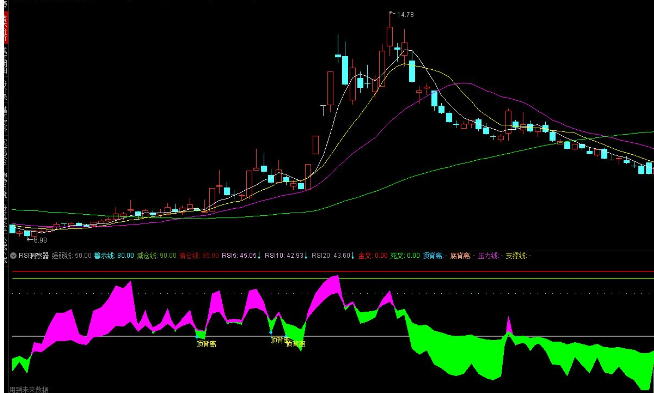This screenshot has width=654, height=393.
Task: Select the 警示线 80.00 value label
Action: tap(114, 256)
